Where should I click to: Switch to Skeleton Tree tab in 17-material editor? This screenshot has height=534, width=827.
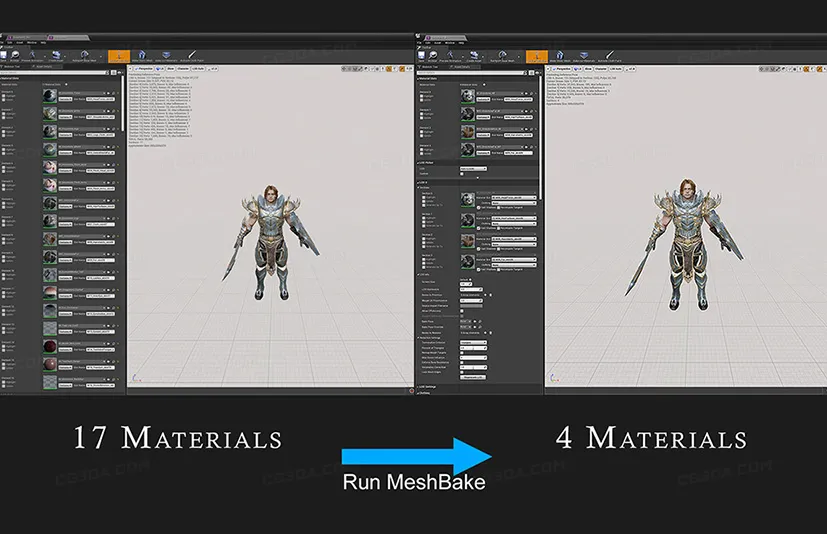click(x=11, y=66)
